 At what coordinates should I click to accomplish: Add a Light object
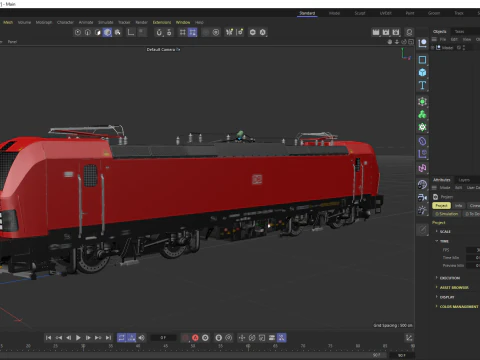click(422, 210)
